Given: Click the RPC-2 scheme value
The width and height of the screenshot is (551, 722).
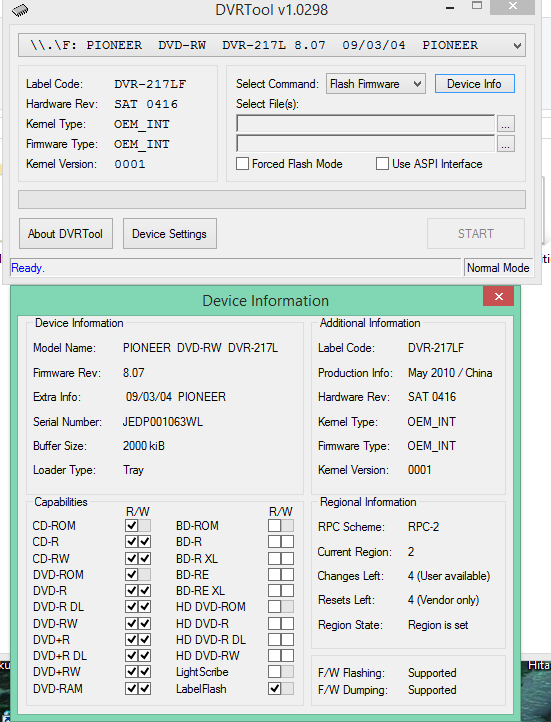Looking at the screenshot, I should coord(423,526).
